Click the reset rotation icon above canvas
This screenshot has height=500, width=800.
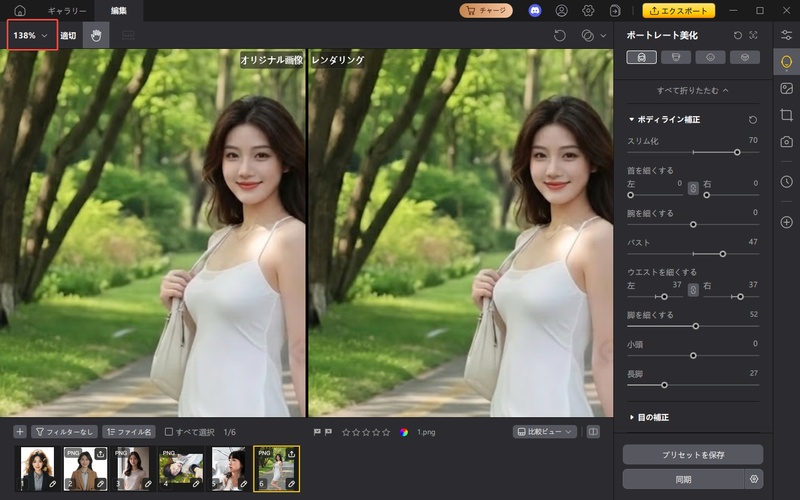pos(560,35)
